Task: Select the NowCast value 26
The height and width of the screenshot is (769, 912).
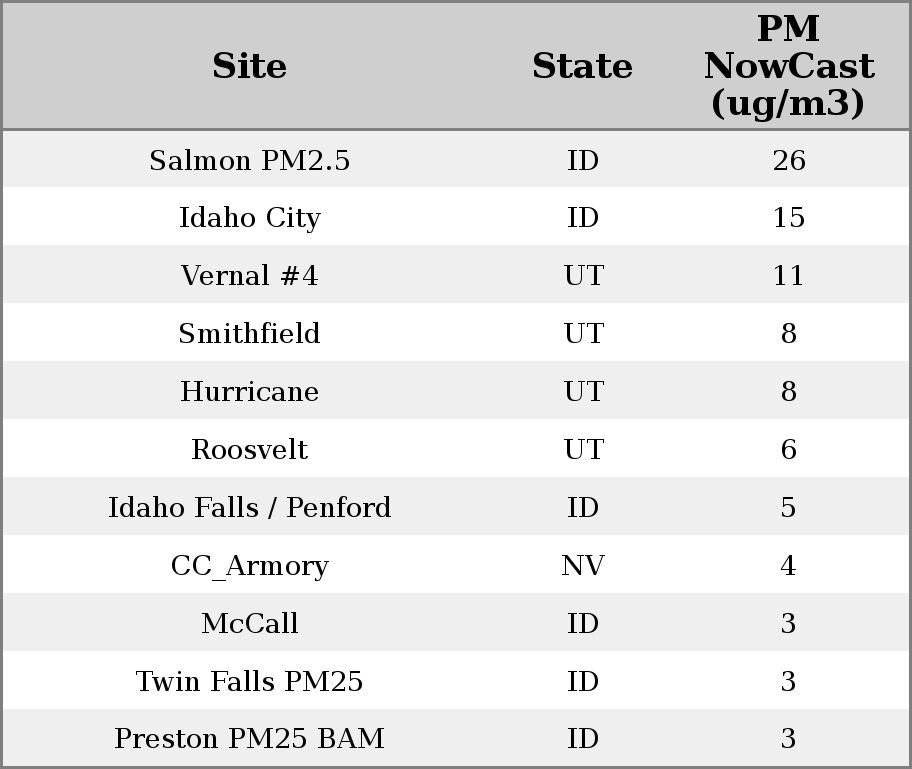Action: [788, 160]
